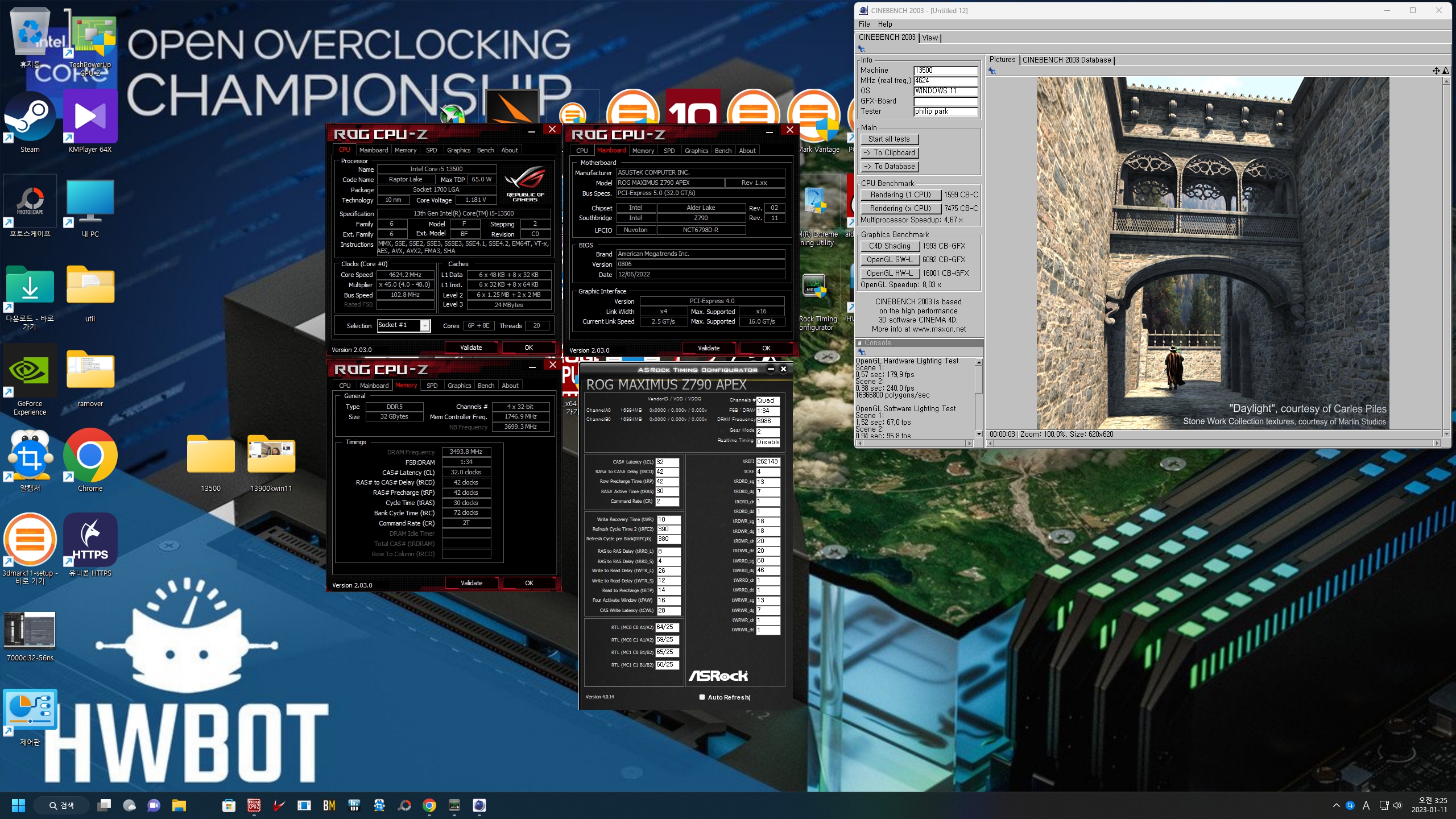Click the volume icon in system tray

pyautogui.click(x=1397, y=805)
